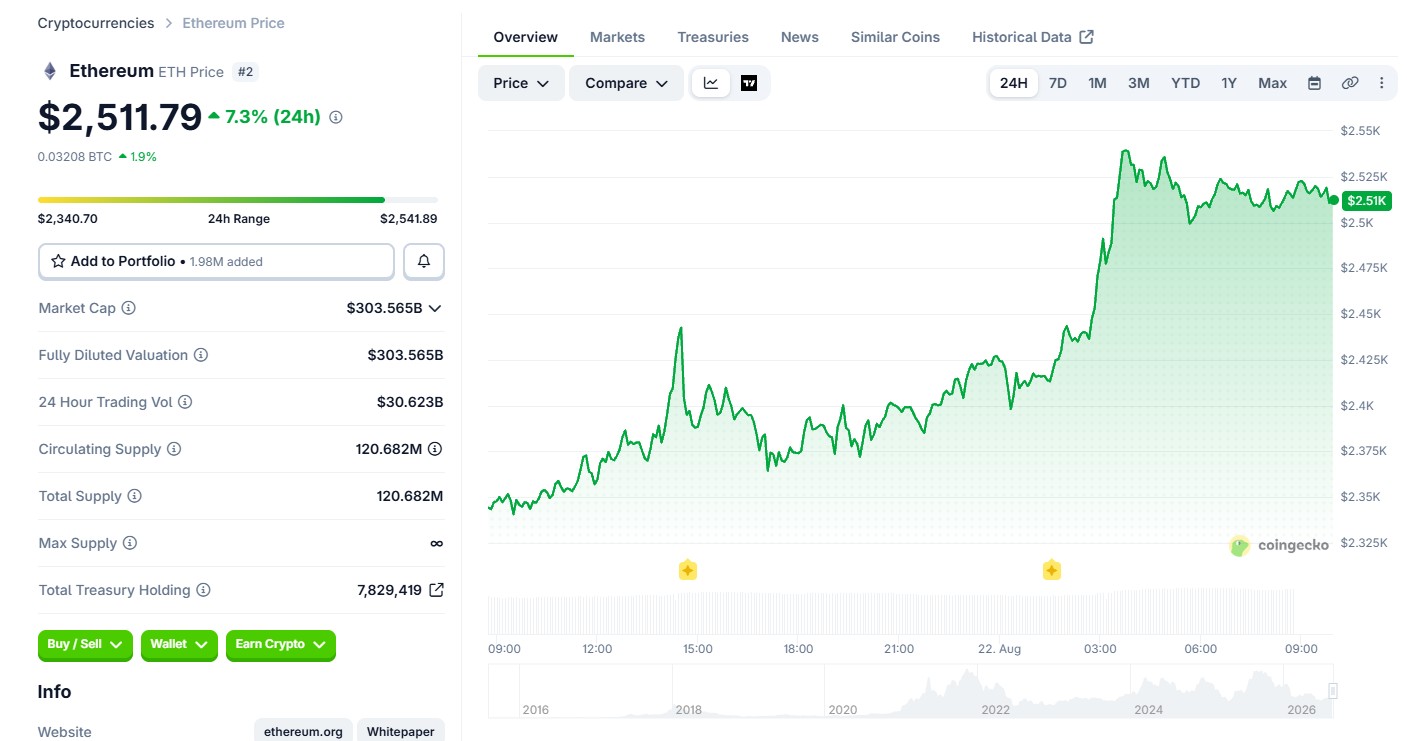This screenshot has width=1407, height=741.
Task: Click the second yellow event marker near 22. Aug
Action: tap(1052, 570)
